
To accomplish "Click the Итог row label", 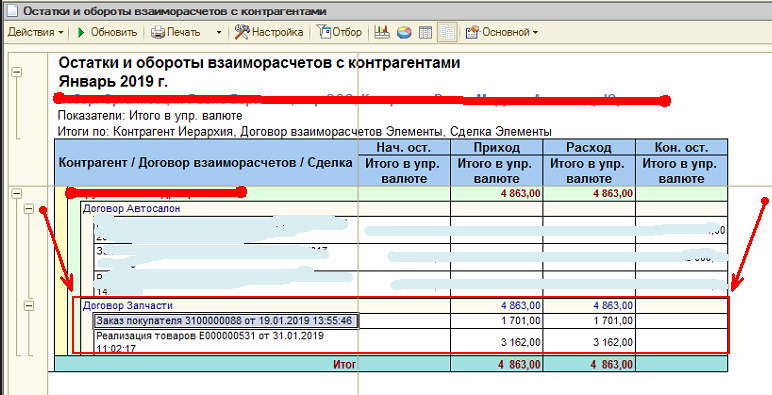I will [344, 364].
